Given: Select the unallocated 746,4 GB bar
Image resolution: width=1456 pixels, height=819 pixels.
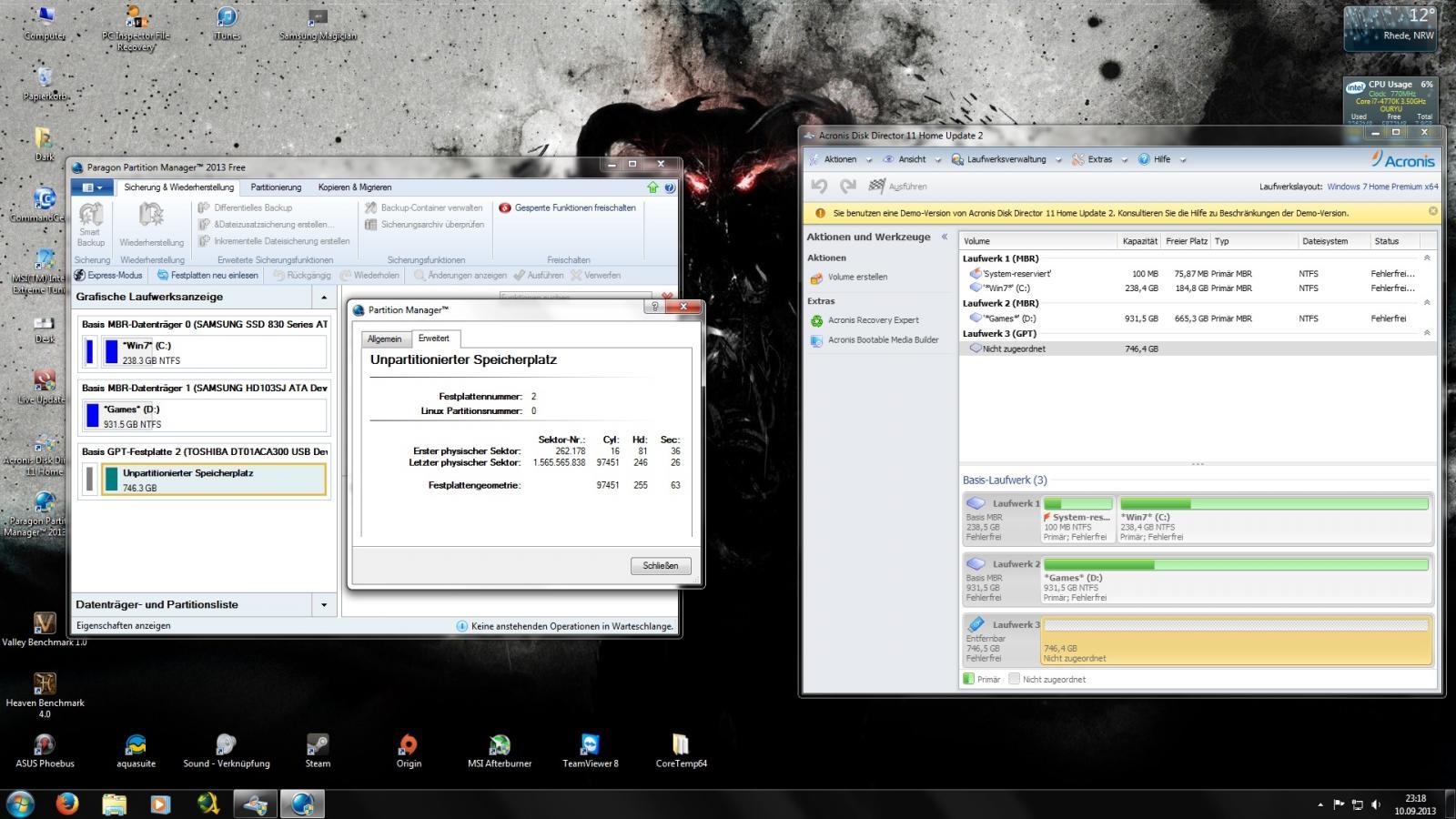Looking at the screenshot, I should pos(1236,642).
